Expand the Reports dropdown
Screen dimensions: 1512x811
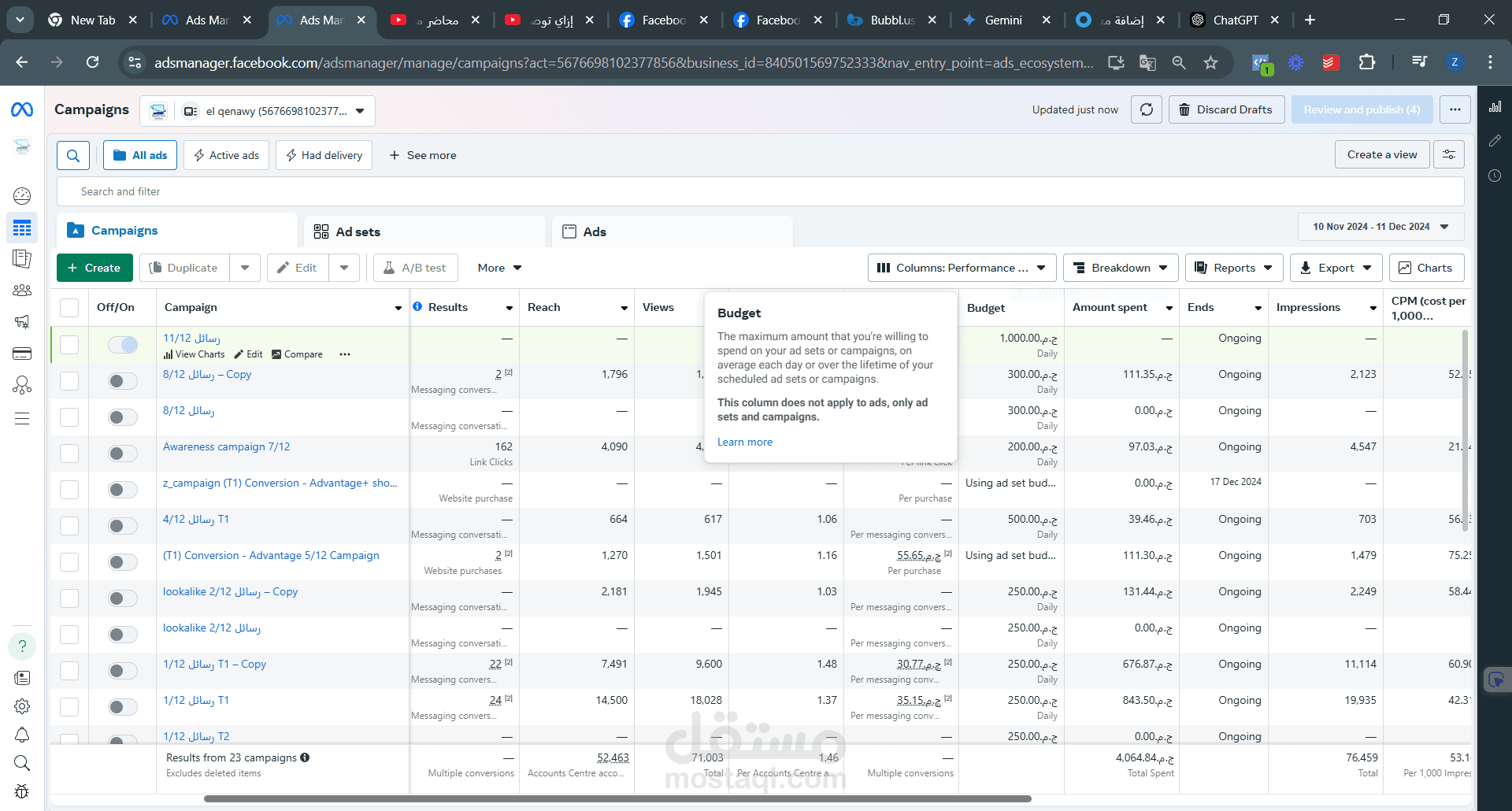point(1234,268)
